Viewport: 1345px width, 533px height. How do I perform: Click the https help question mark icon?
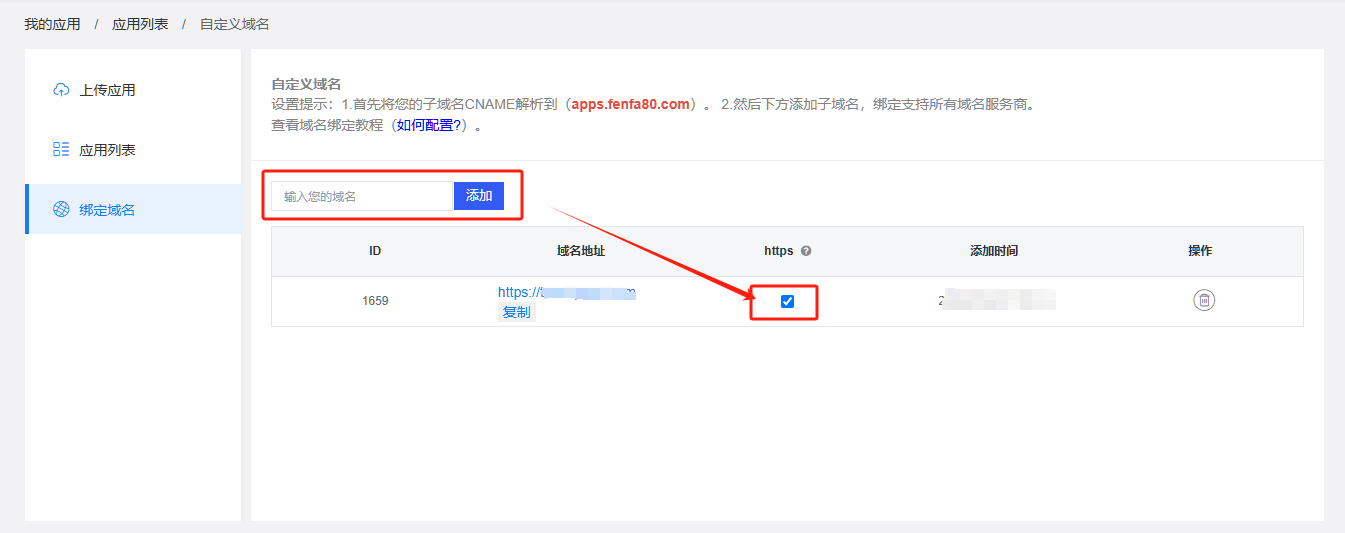[806, 251]
